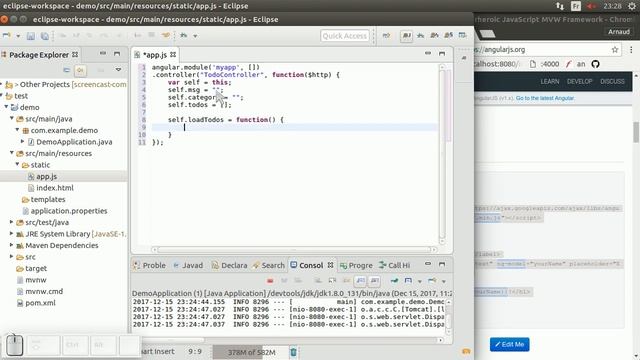Open DISCUSS menu in Chrome window

(x=612, y=81)
